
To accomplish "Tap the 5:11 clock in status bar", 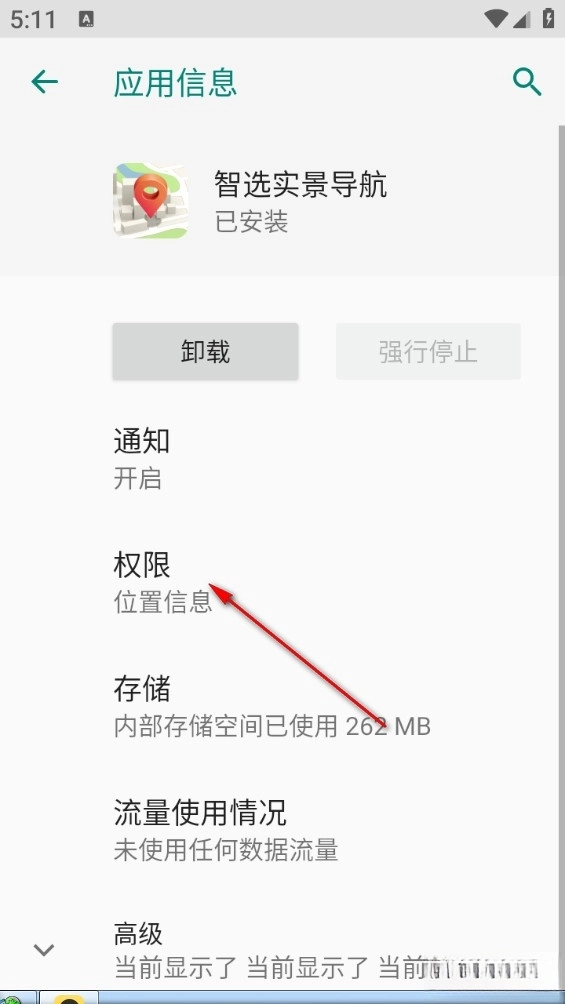I will tap(33, 19).
